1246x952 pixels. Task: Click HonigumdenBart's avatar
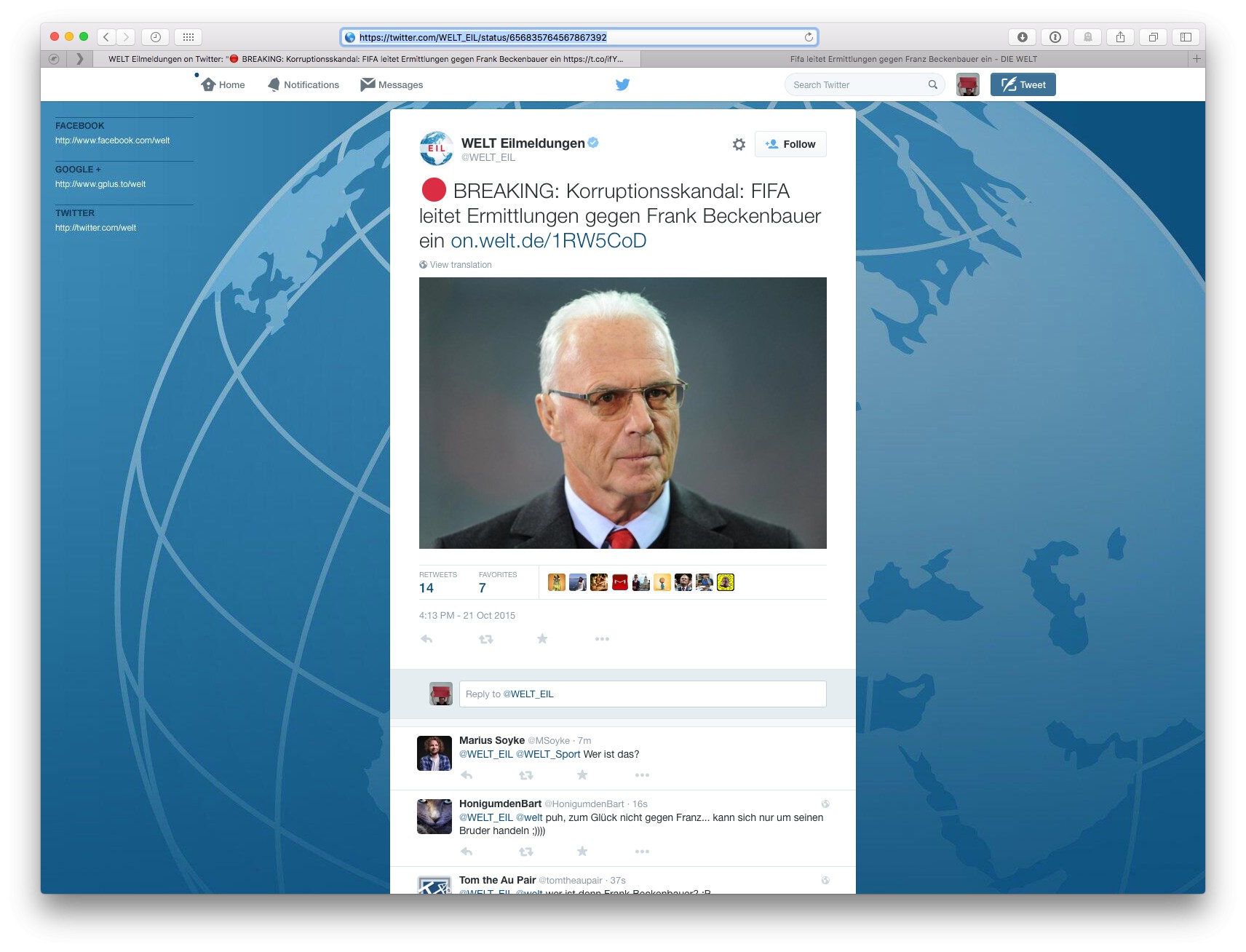click(x=434, y=816)
